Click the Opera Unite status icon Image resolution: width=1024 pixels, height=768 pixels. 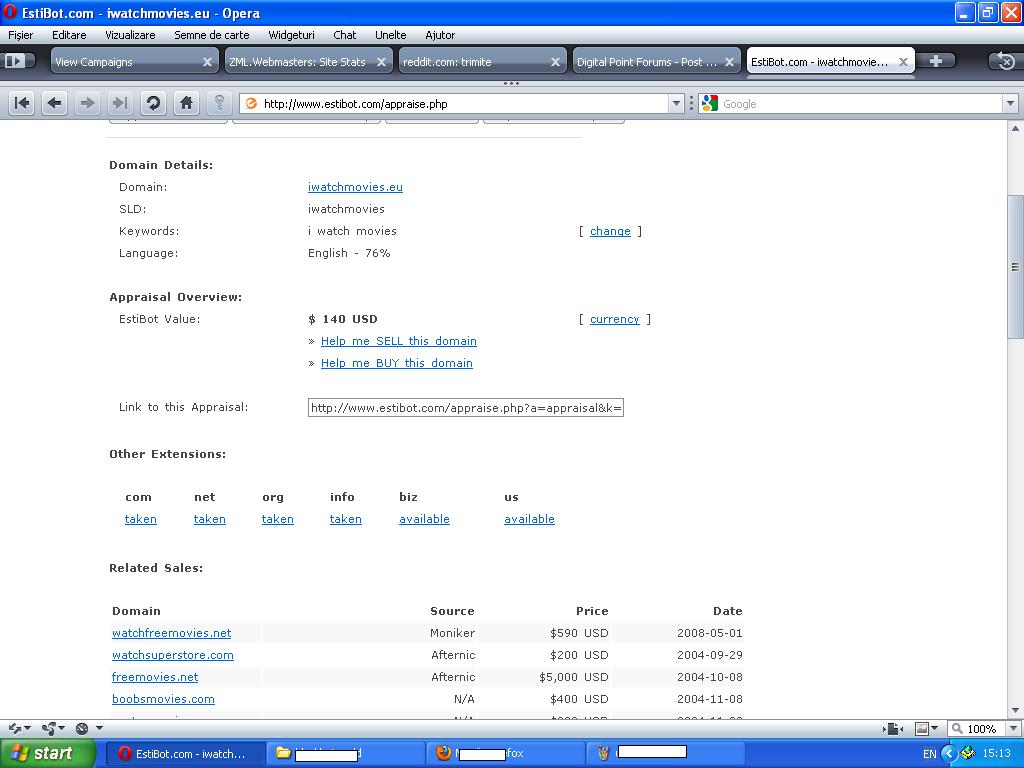[x=48, y=728]
